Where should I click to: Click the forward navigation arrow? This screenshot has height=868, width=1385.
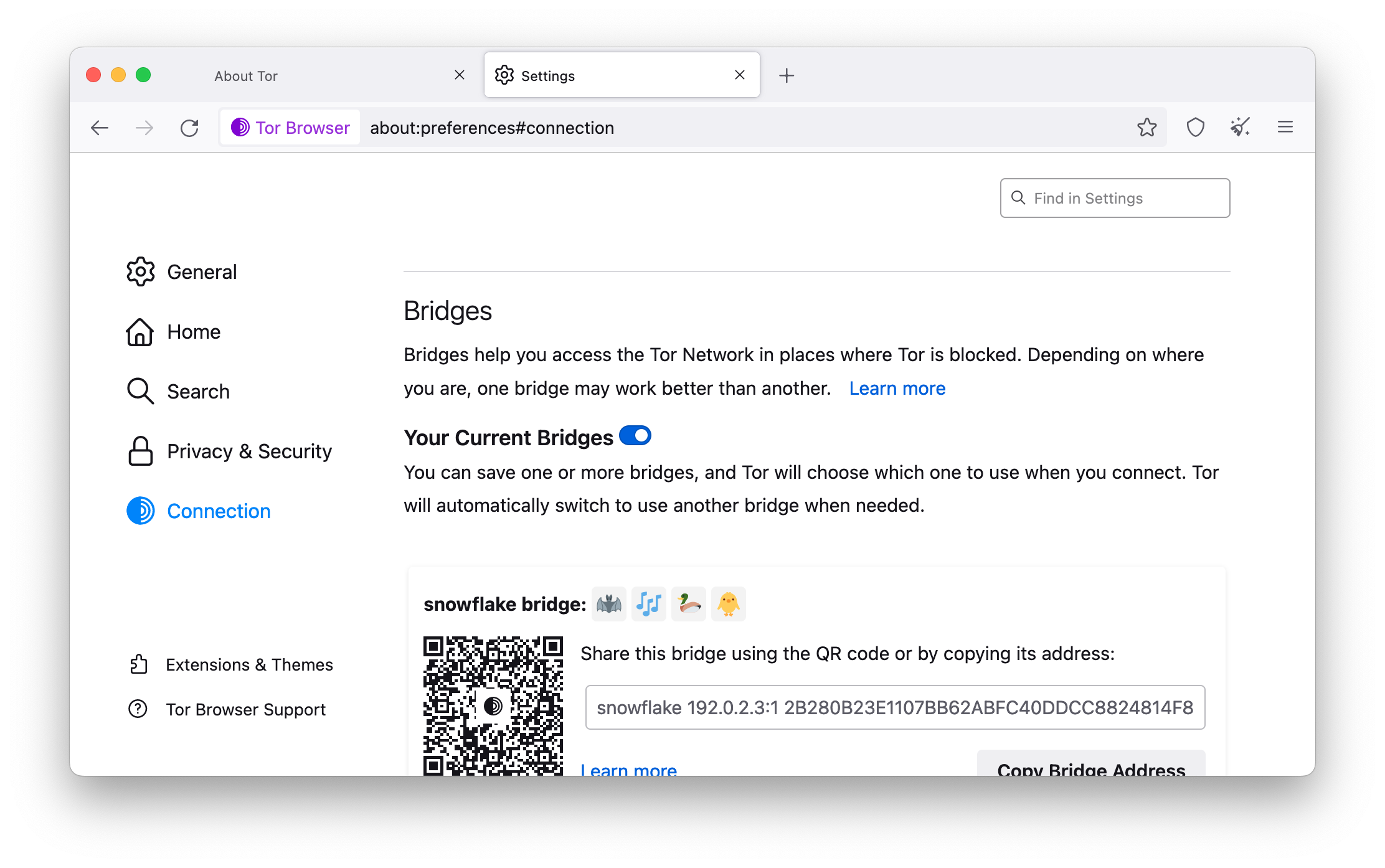144,128
